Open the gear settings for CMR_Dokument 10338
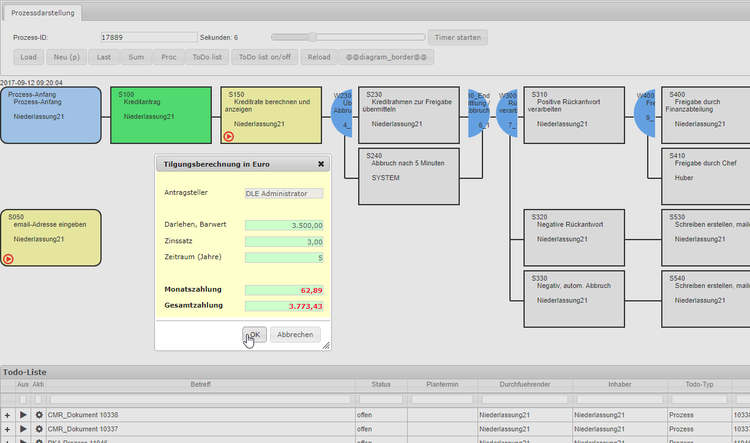 click(39, 414)
